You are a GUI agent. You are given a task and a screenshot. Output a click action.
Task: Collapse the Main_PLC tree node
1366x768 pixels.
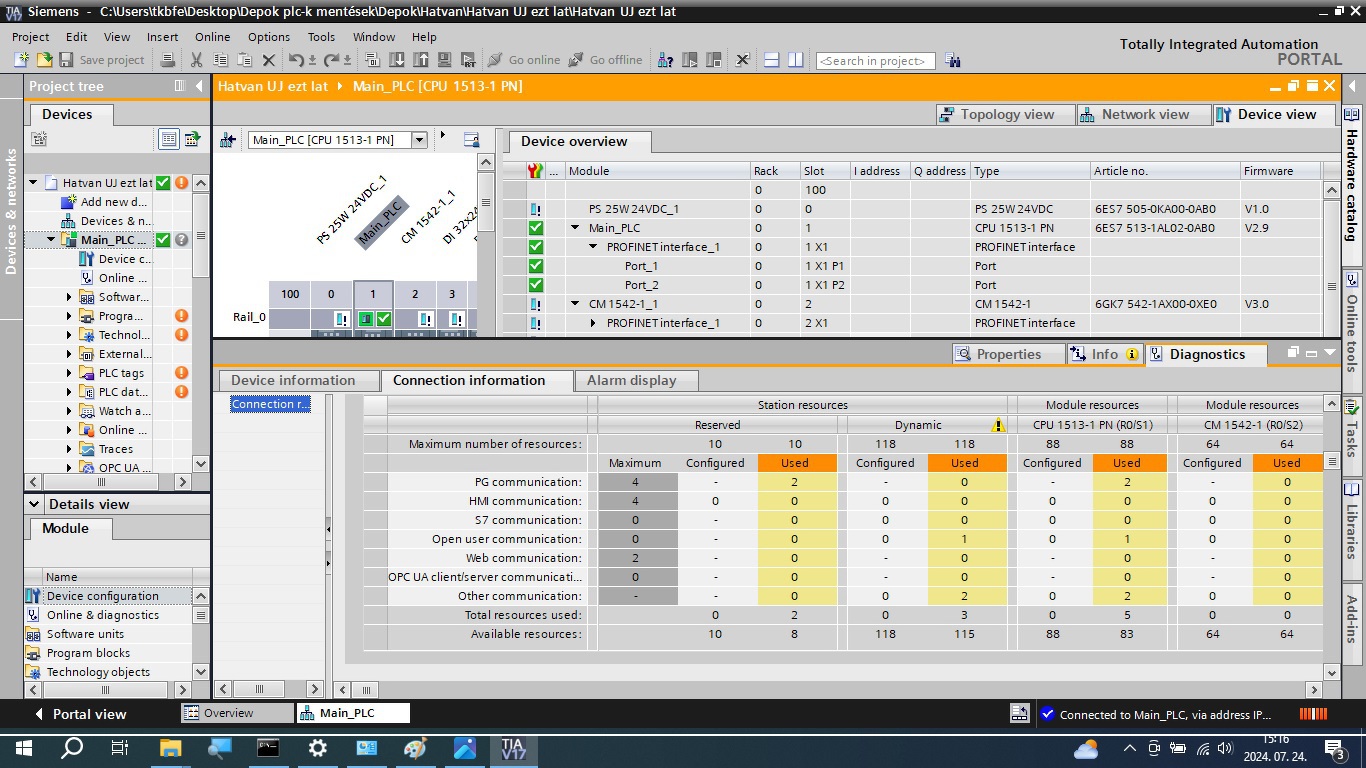(51, 240)
